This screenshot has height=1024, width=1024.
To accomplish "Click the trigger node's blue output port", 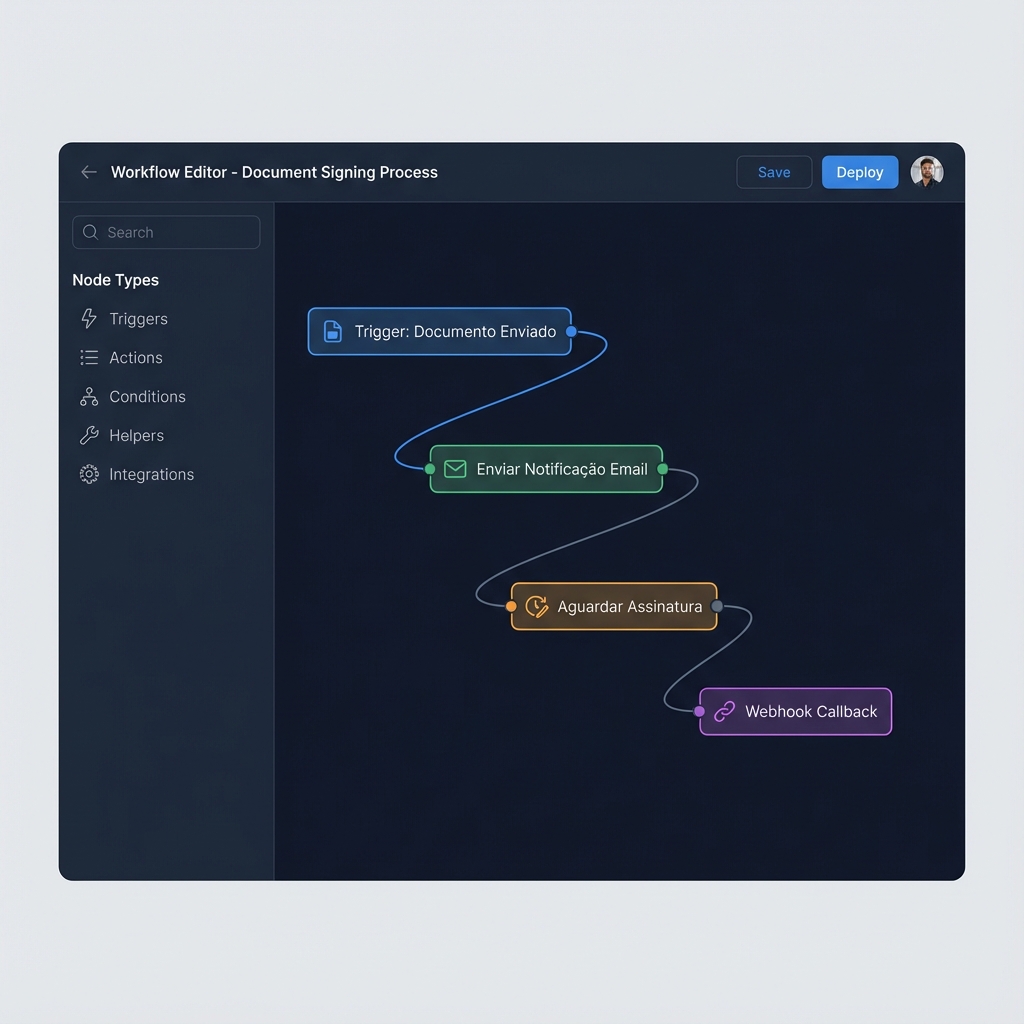I will [571, 332].
